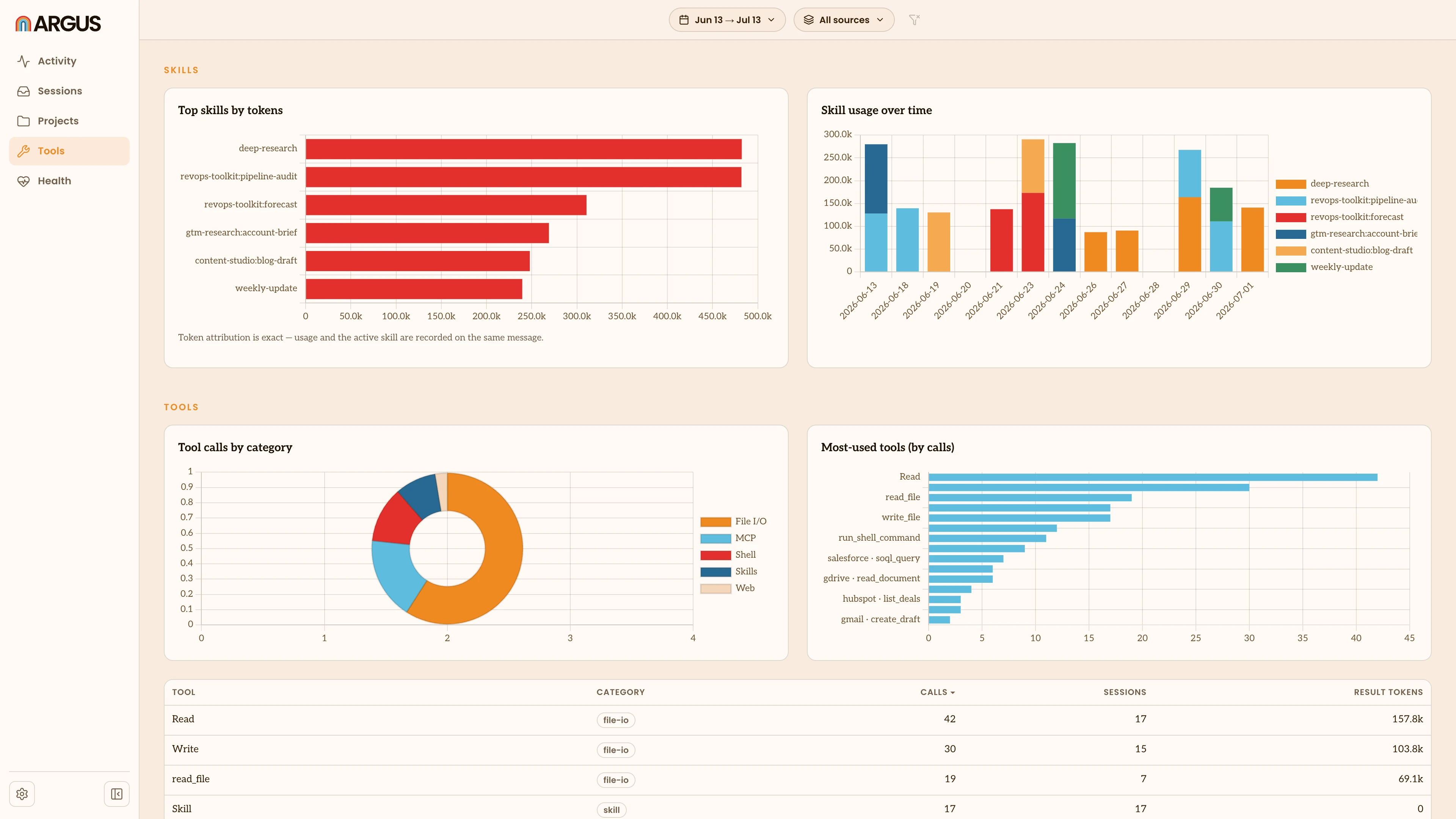Open the Jun 13 → Jul 13 date dropdown
The image size is (1456, 819).
pos(727,20)
